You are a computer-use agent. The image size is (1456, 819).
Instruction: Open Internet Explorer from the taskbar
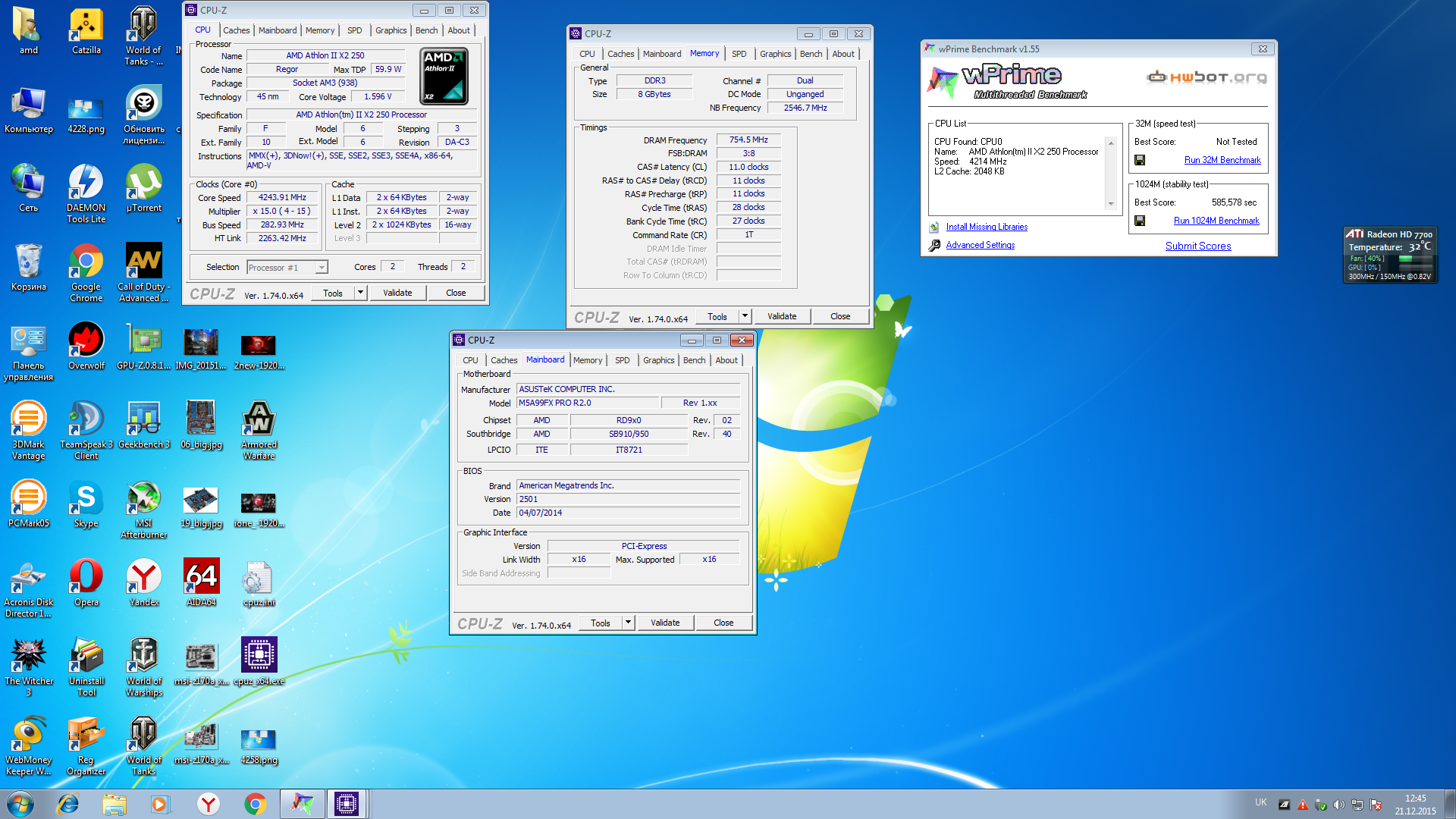pyautogui.click(x=68, y=804)
